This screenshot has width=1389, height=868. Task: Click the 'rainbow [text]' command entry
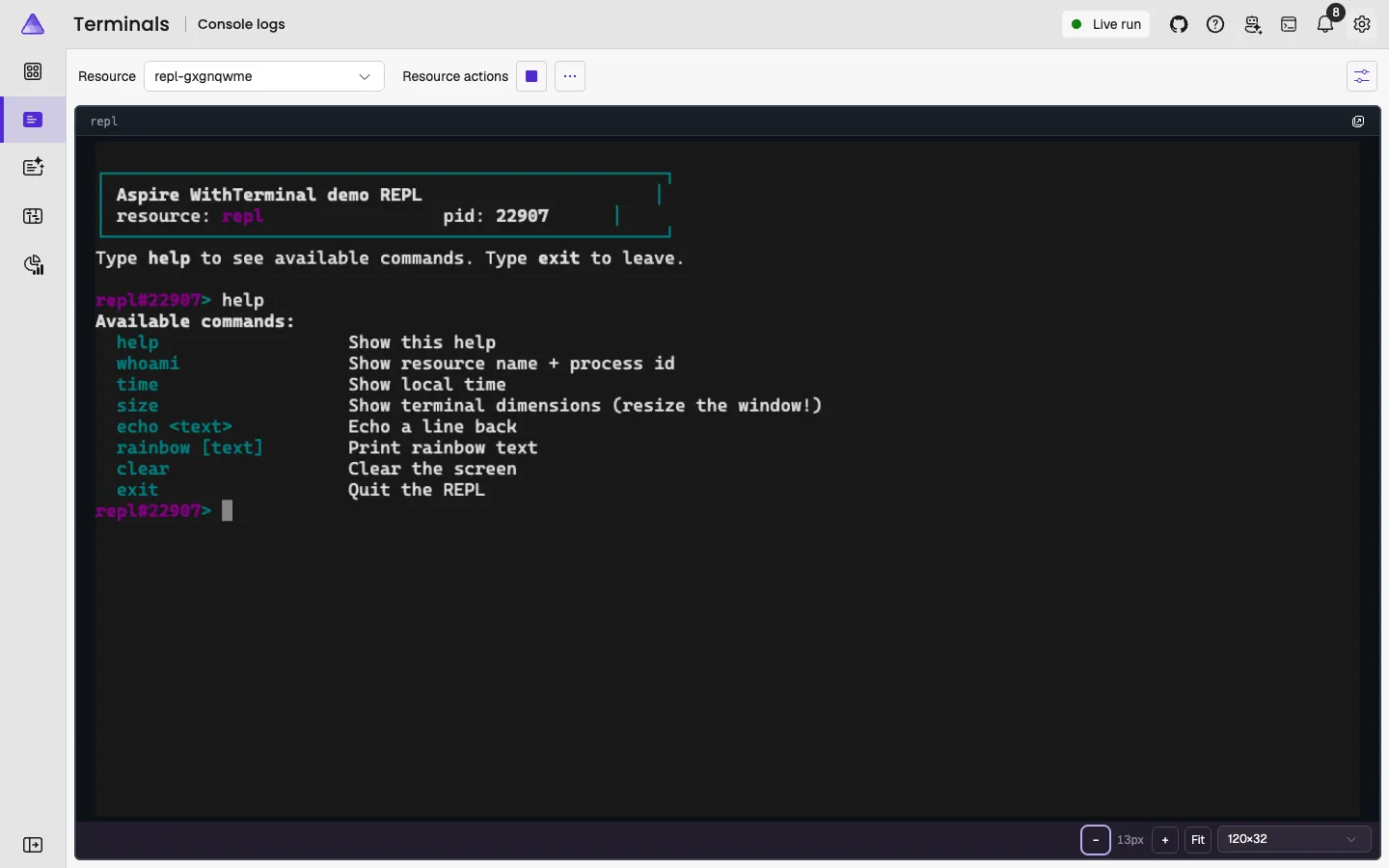(190, 448)
